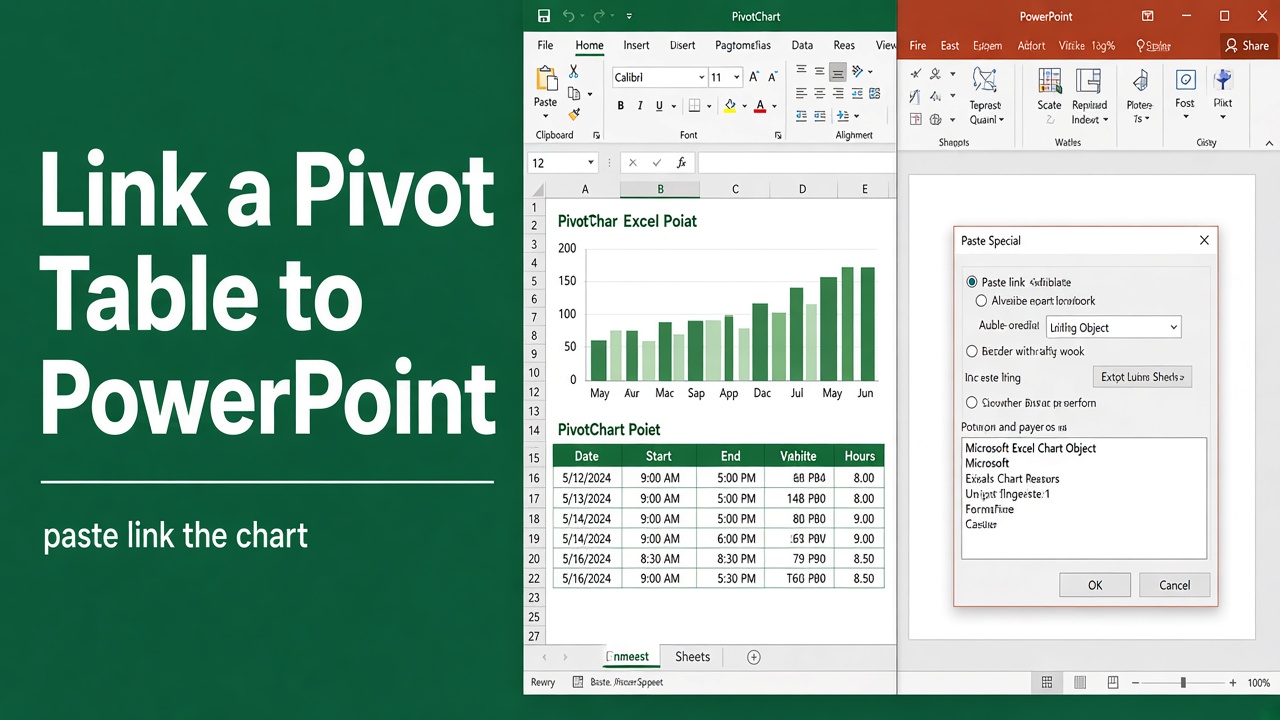Viewport: 1280px width, 720px height.
Task: Select the Paste link radio button
Action: click(972, 282)
